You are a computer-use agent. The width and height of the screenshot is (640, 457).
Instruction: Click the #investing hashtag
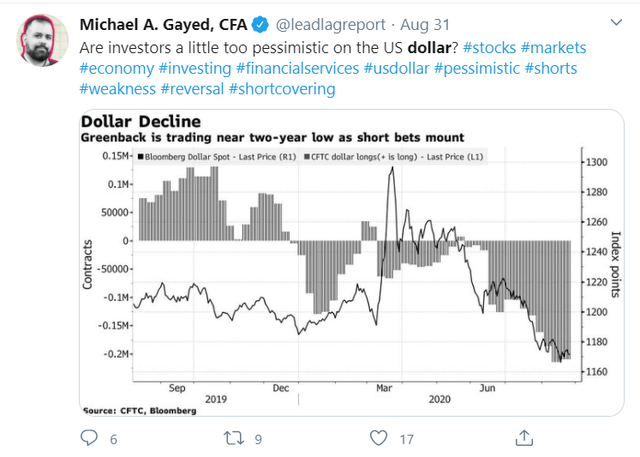(195, 69)
